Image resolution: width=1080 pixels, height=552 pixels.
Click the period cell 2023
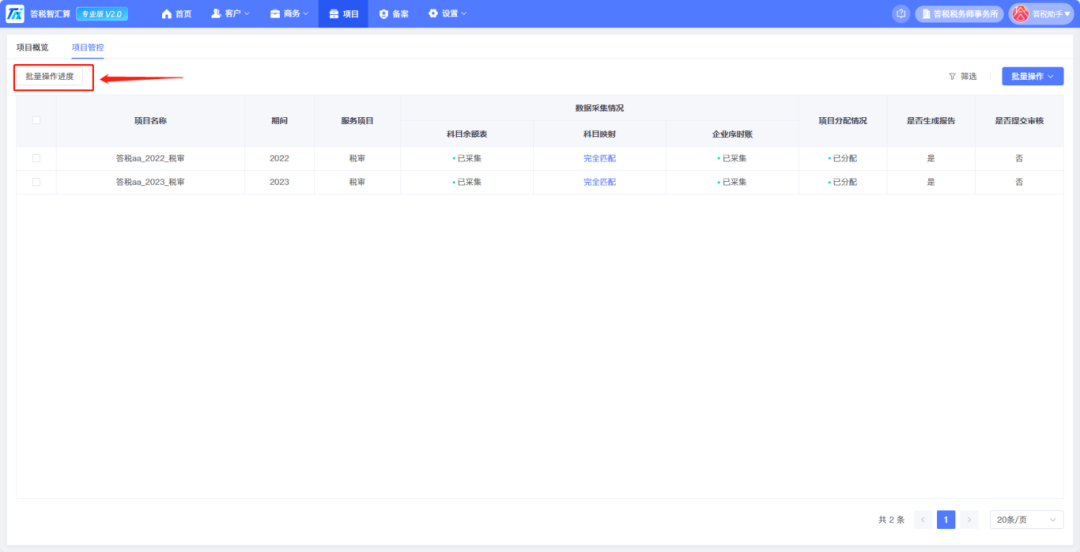click(x=279, y=182)
